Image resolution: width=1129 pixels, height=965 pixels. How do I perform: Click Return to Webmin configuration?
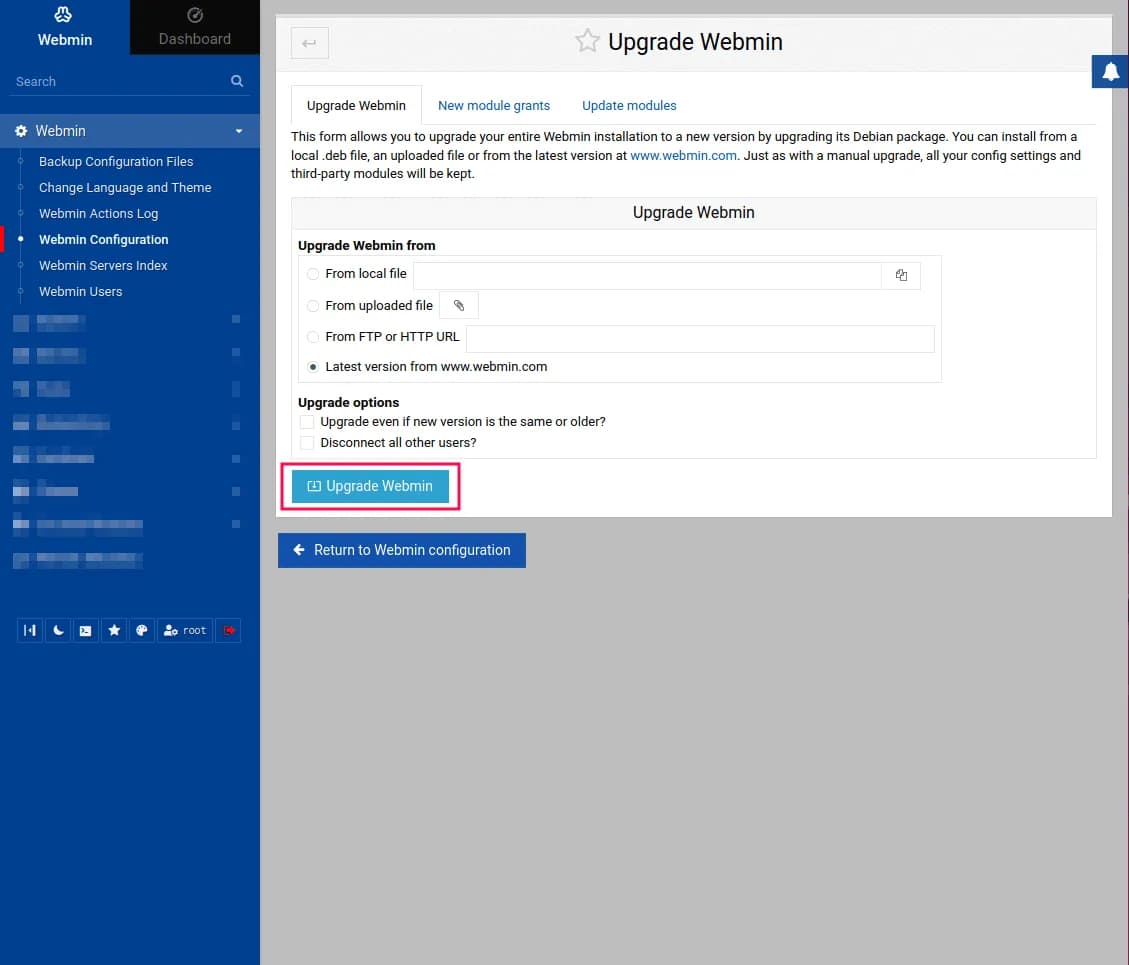pyautogui.click(x=402, y=550)
